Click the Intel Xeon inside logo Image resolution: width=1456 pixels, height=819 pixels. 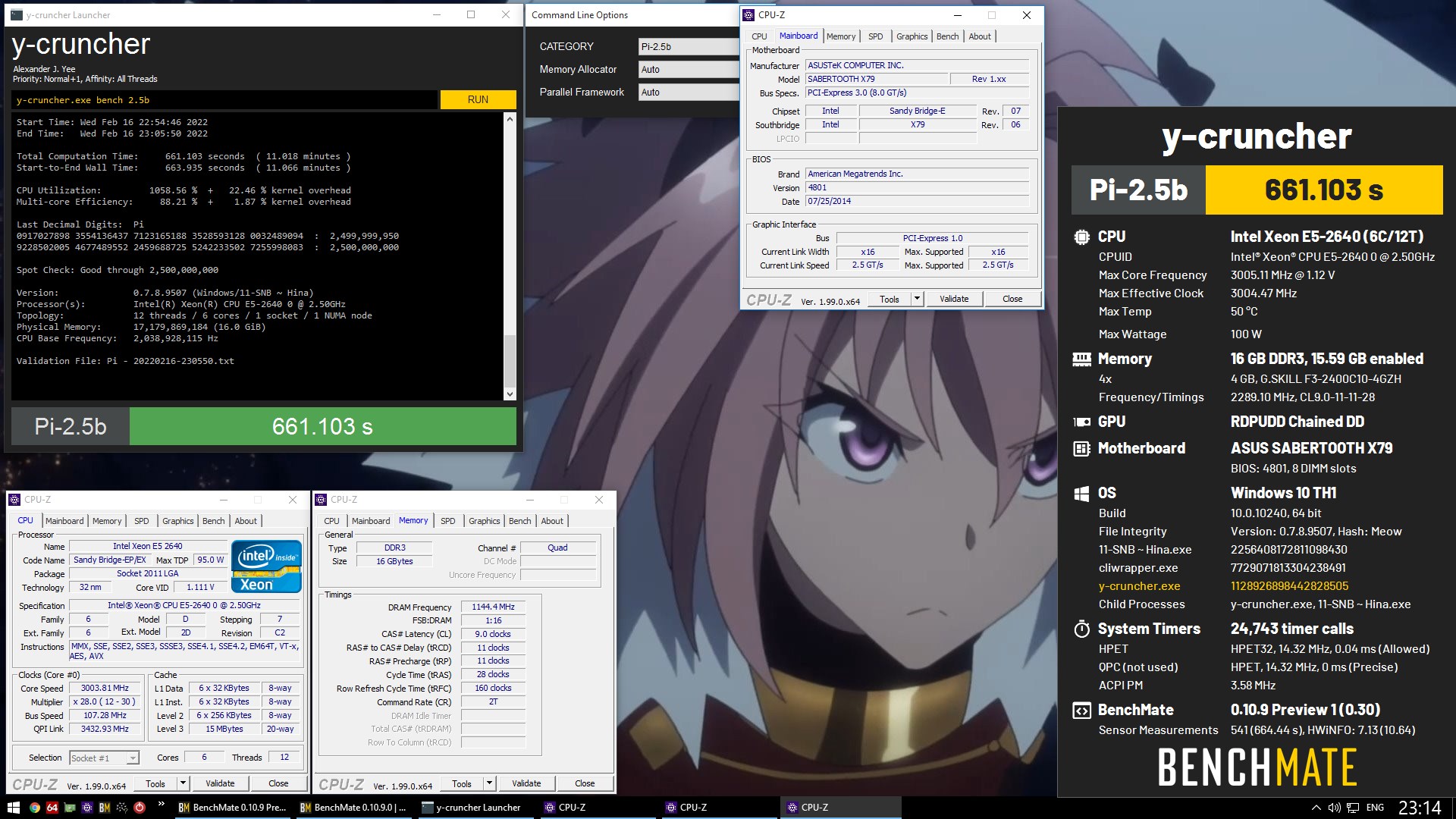point(266,566)
